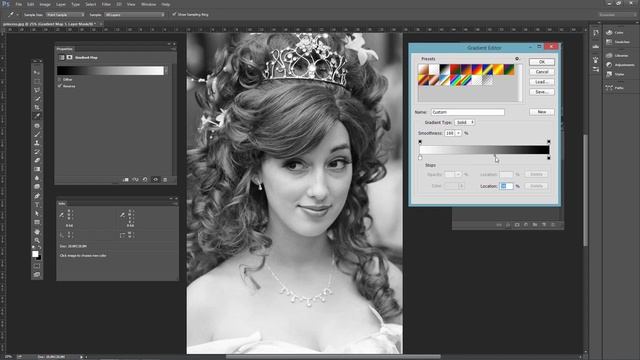Select the Move tool
Viewport: 640px width, 360px height.
coord(37,72)
